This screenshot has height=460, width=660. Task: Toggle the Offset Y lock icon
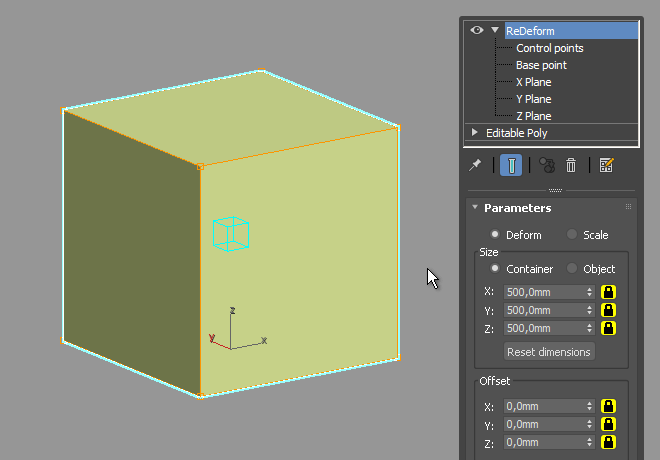(x=608, y=424)
